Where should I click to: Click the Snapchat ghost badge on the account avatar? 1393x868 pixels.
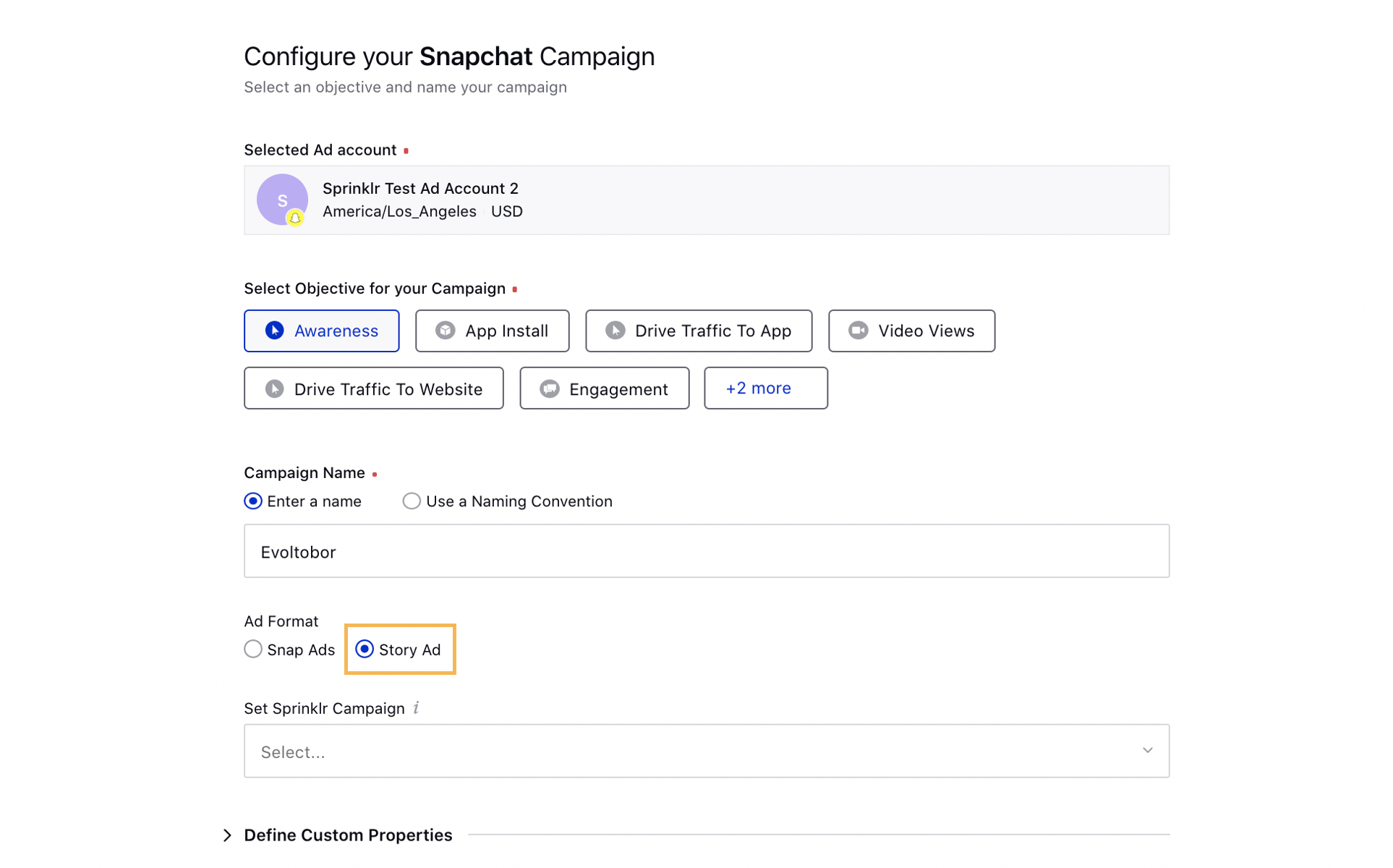click(294, 218)
